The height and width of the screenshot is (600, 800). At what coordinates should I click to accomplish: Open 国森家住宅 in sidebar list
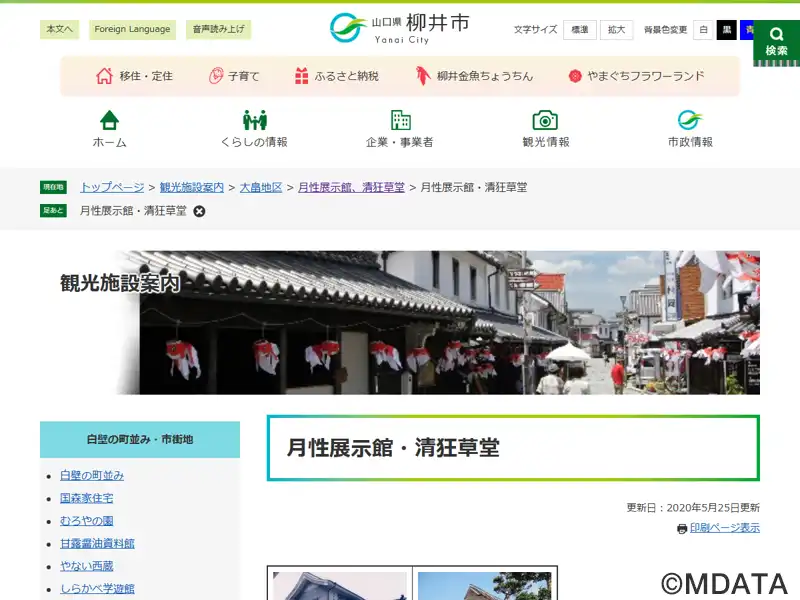click(86, 498)
